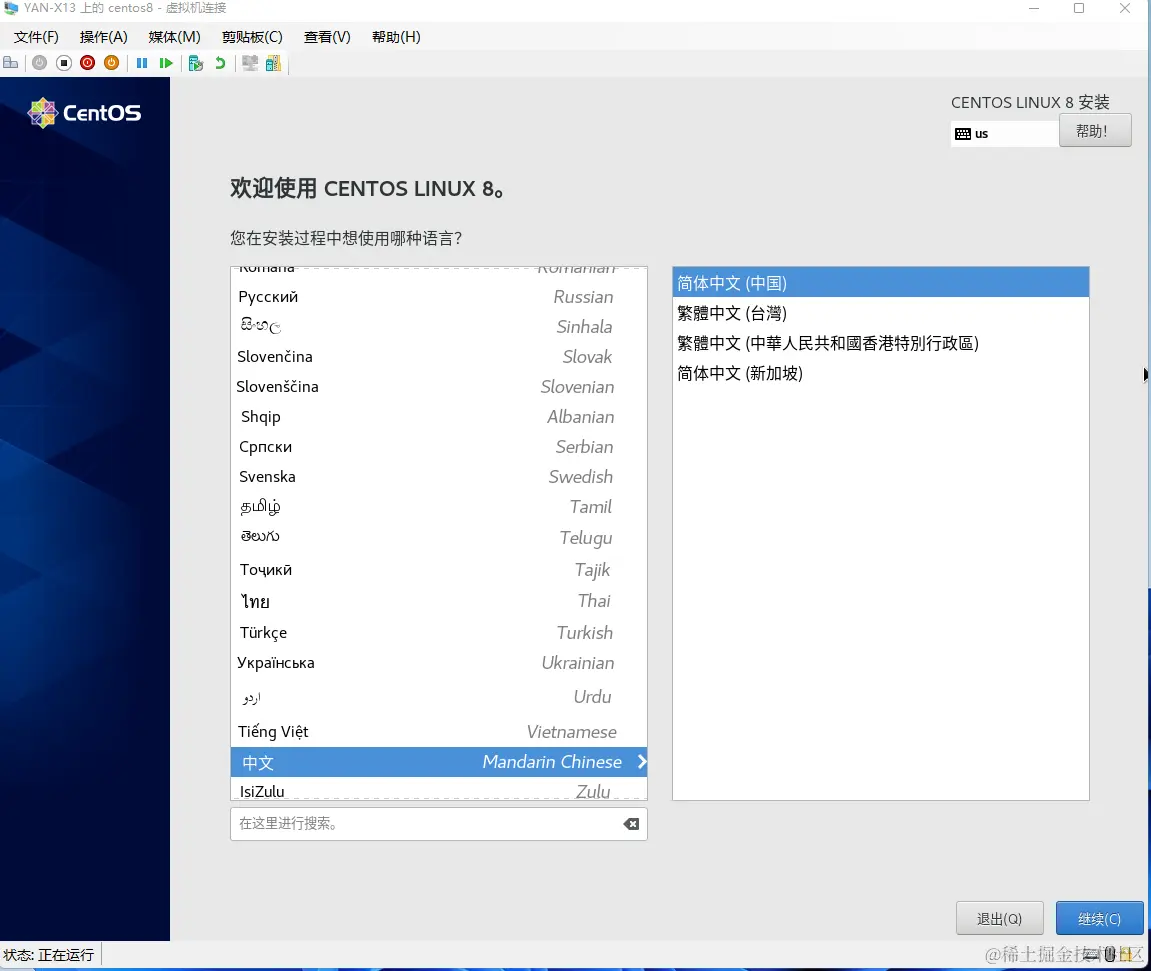This screenshot has height=971, width=1151.
Task: Open the 剪贴板(C) menu
Action: coord(252,37)
